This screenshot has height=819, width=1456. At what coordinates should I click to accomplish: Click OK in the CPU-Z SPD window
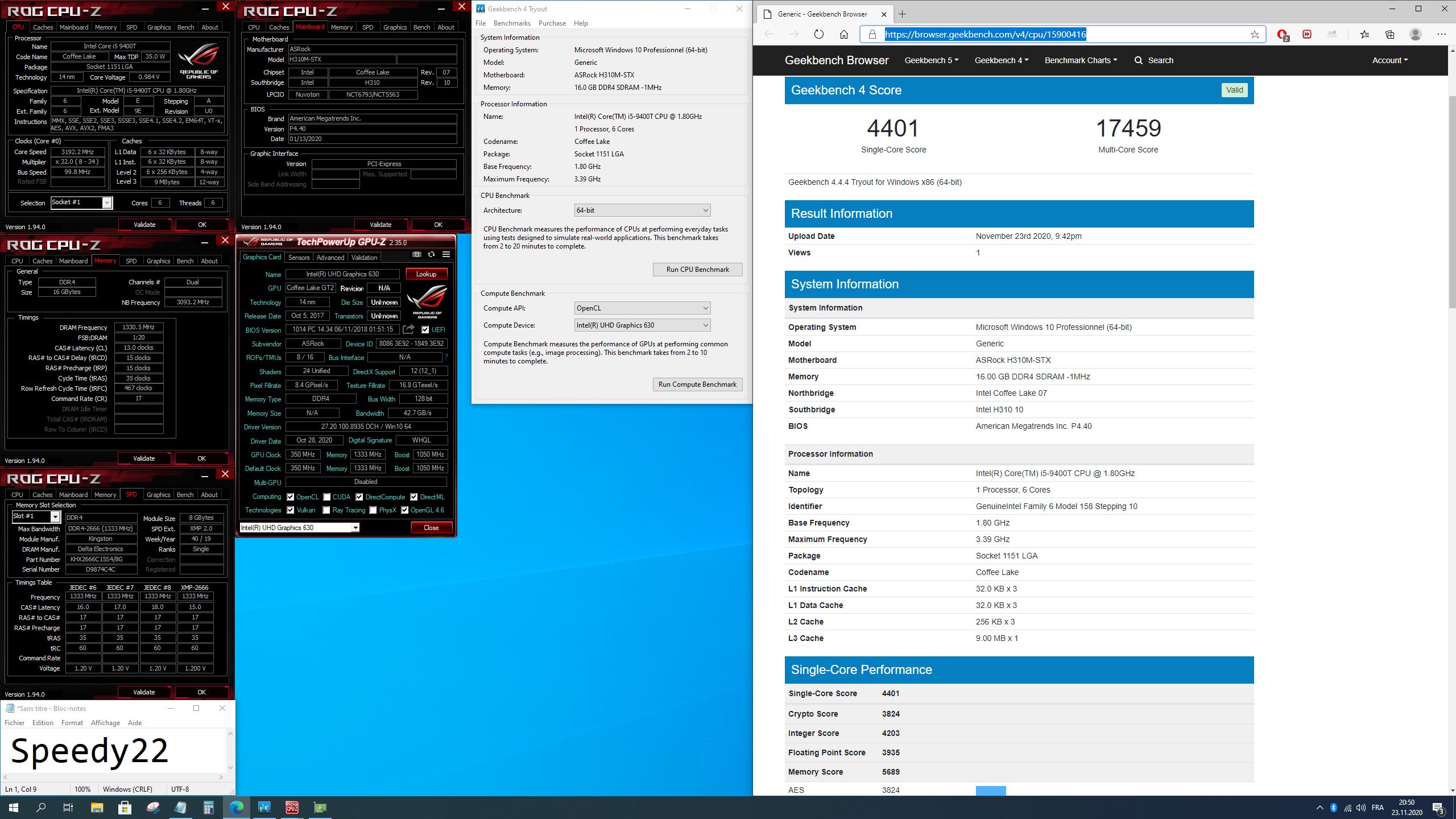pyautogui.click(x=201, y=692)
